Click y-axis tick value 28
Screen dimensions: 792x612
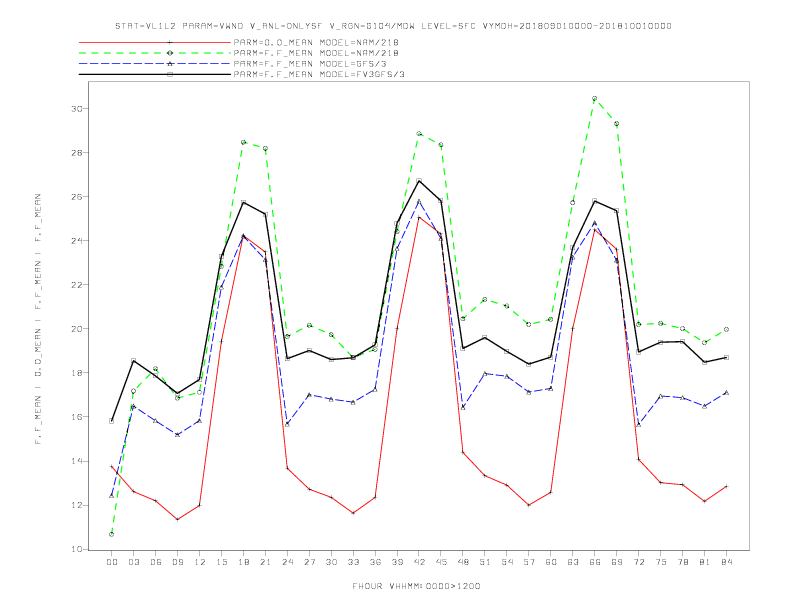pos(78,152)
